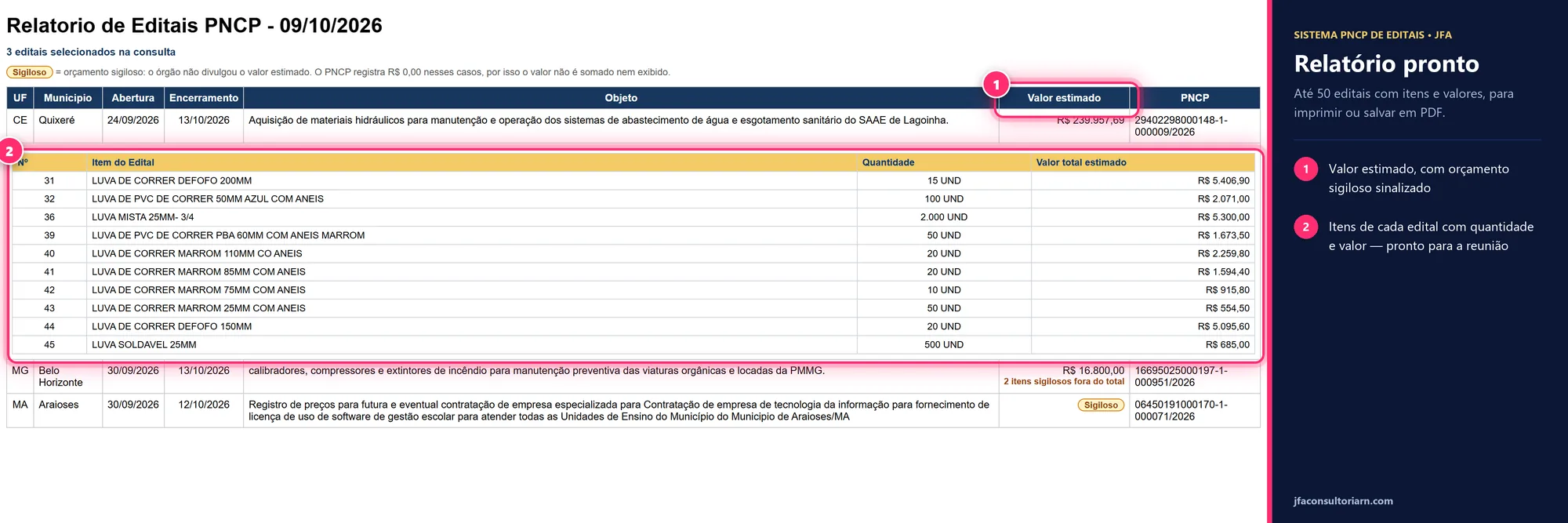1568x523 pixels.
Task: Select the 'Encerramento' column header
Action: pos(204,98)
